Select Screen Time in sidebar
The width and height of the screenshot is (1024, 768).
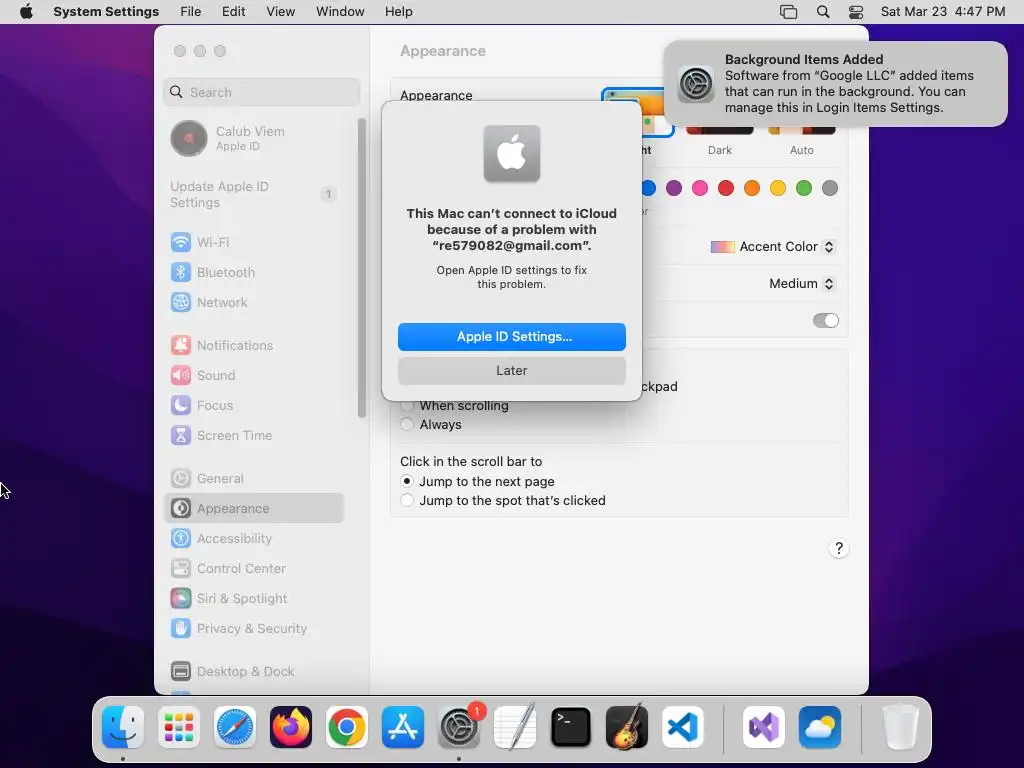[x=254, y=436]
